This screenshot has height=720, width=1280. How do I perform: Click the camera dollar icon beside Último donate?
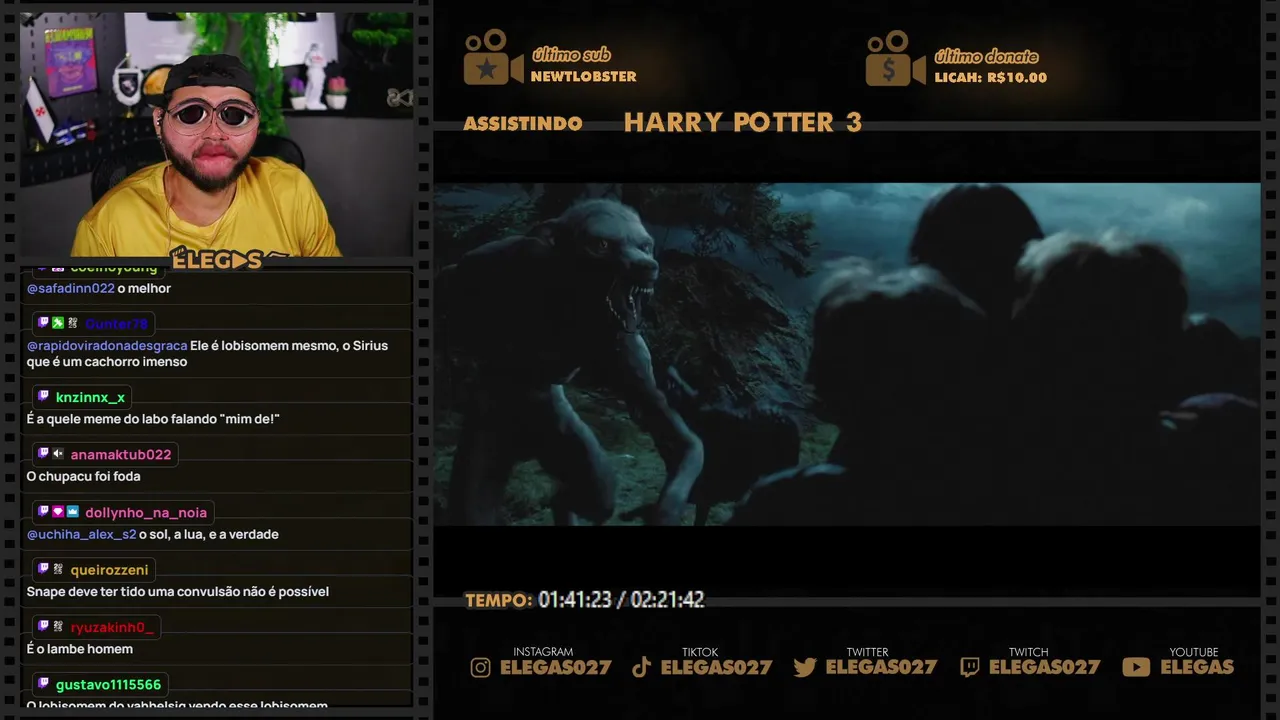[895, 58]
